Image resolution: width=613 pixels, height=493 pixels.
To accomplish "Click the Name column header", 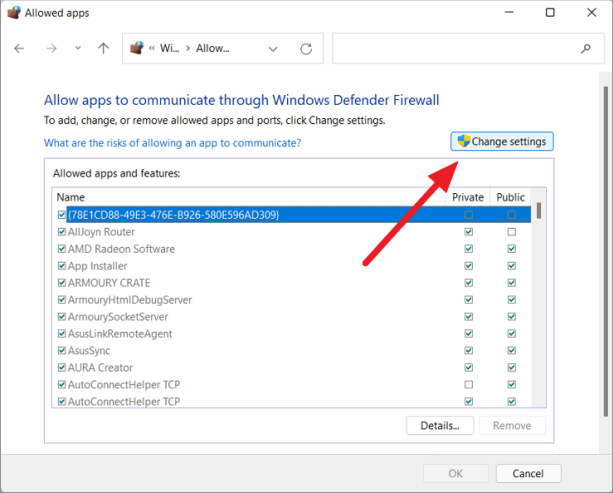I will [71, 197].
